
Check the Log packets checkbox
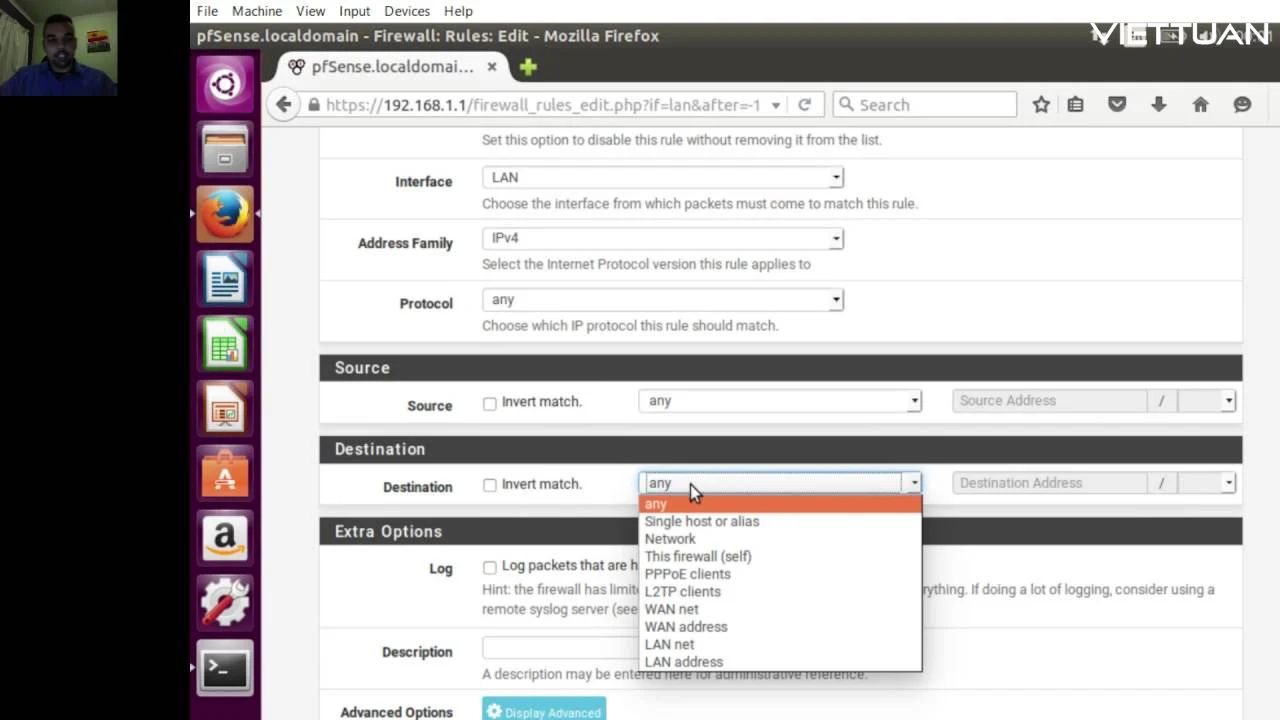pos(490,567)
